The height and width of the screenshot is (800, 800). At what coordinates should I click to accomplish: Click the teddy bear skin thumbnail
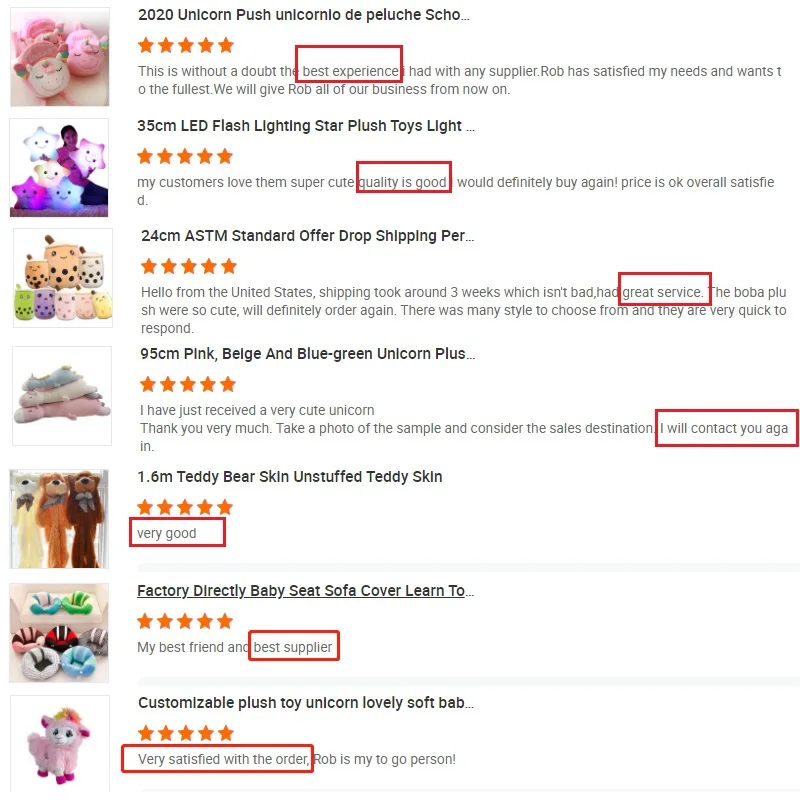tap(59, 519)
